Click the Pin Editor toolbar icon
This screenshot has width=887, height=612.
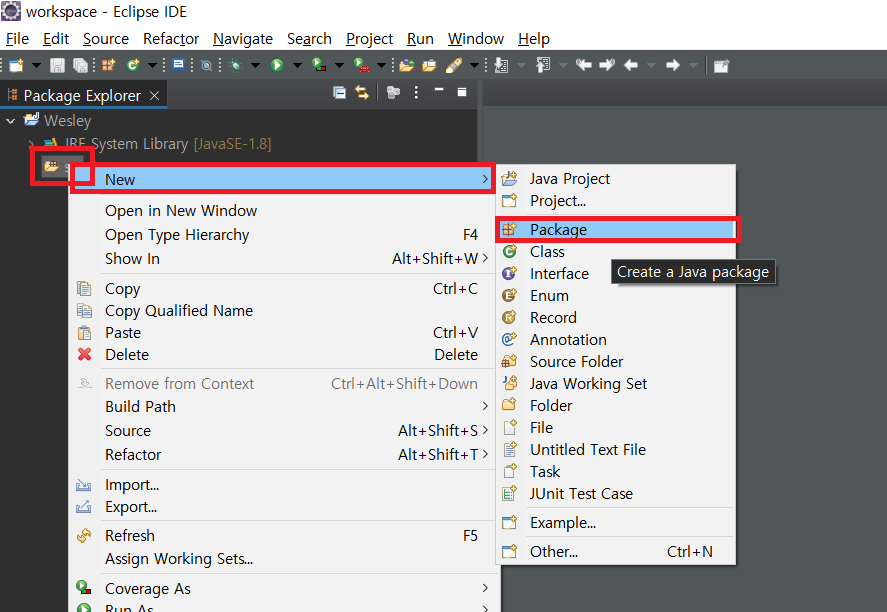[721, 66]
